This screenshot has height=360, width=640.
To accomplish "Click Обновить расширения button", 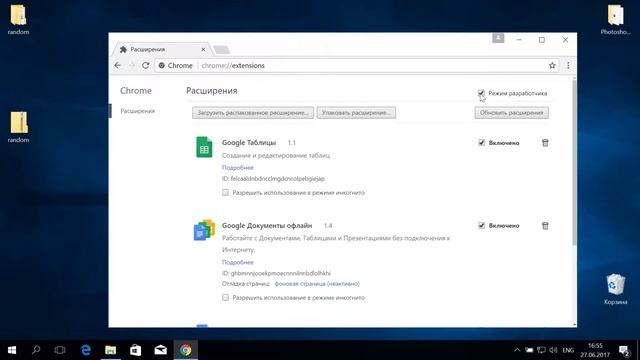I will click(511, 113).
